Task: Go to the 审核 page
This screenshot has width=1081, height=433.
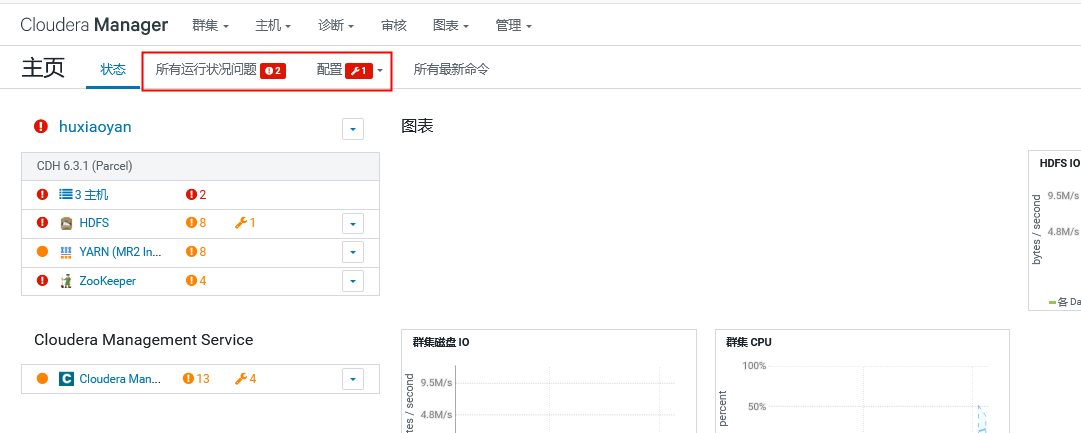Action: (x=394, y=26)
